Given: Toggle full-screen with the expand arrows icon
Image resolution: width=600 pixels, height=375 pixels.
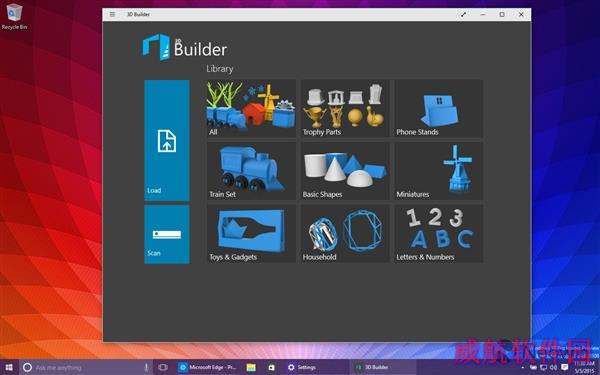Looking at the screenshot, I should click(x=463, y=15).
